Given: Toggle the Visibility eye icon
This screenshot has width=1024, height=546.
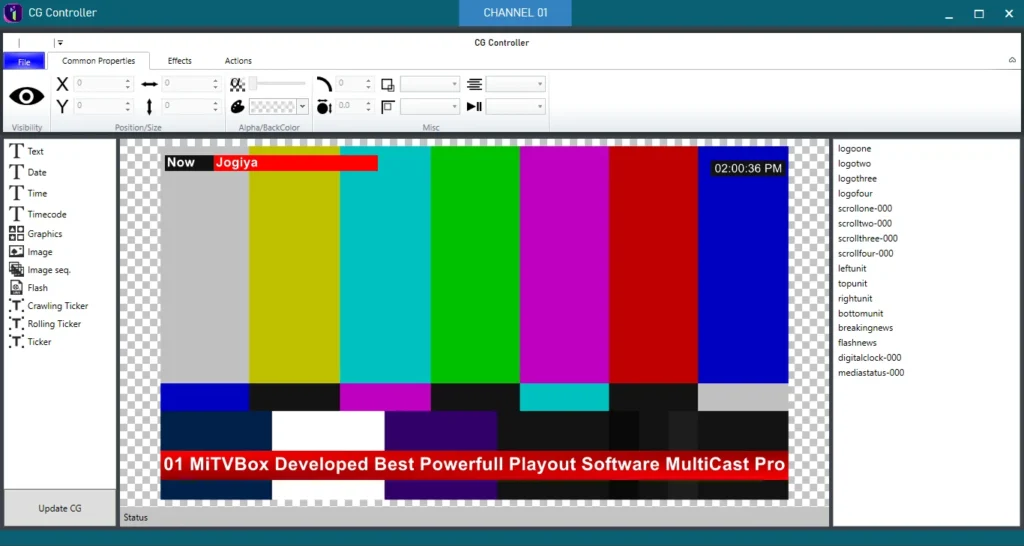Looking at the screenshot, I should tap(27, 96).
